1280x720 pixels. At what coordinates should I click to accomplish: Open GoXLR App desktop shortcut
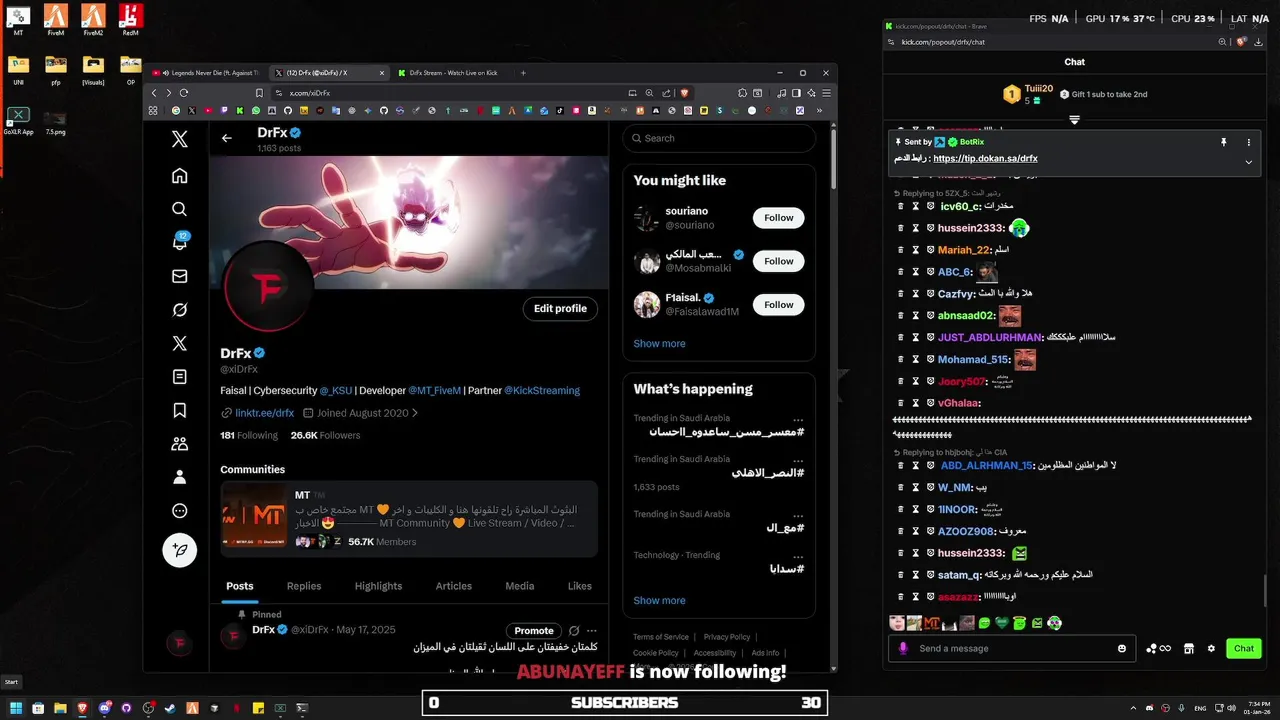pyautogui.click(x=19, y=120)
